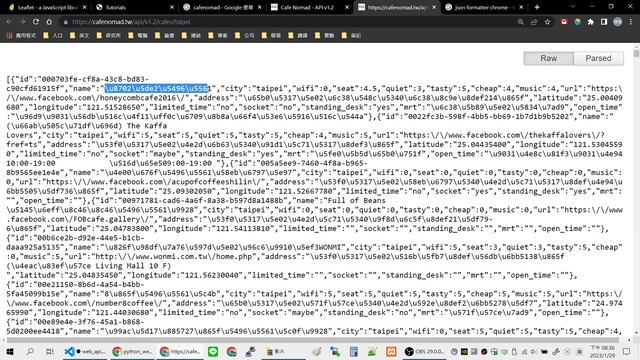Image resolution: width=640 pixels, height=360 pixels.
Task: Open the taskbar clock and date
Action: (x=602, y=351)
